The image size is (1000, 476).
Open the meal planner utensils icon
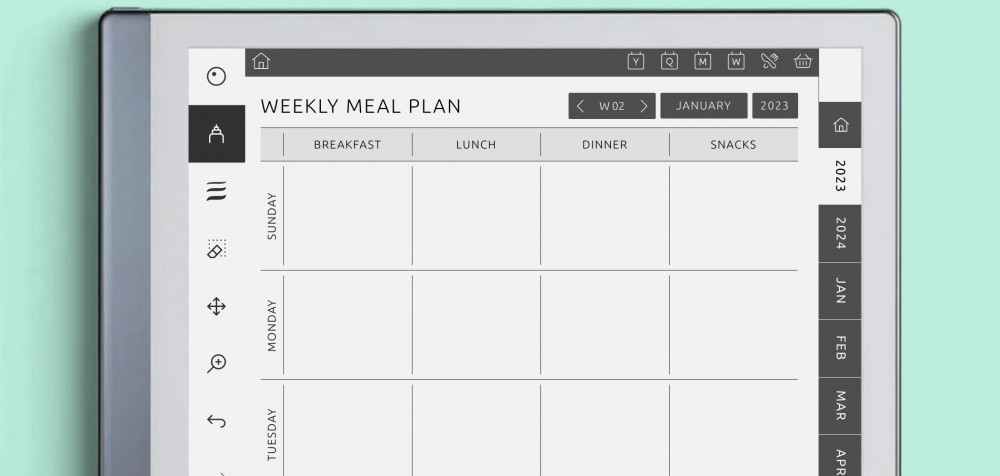click(x=769, y=61)
